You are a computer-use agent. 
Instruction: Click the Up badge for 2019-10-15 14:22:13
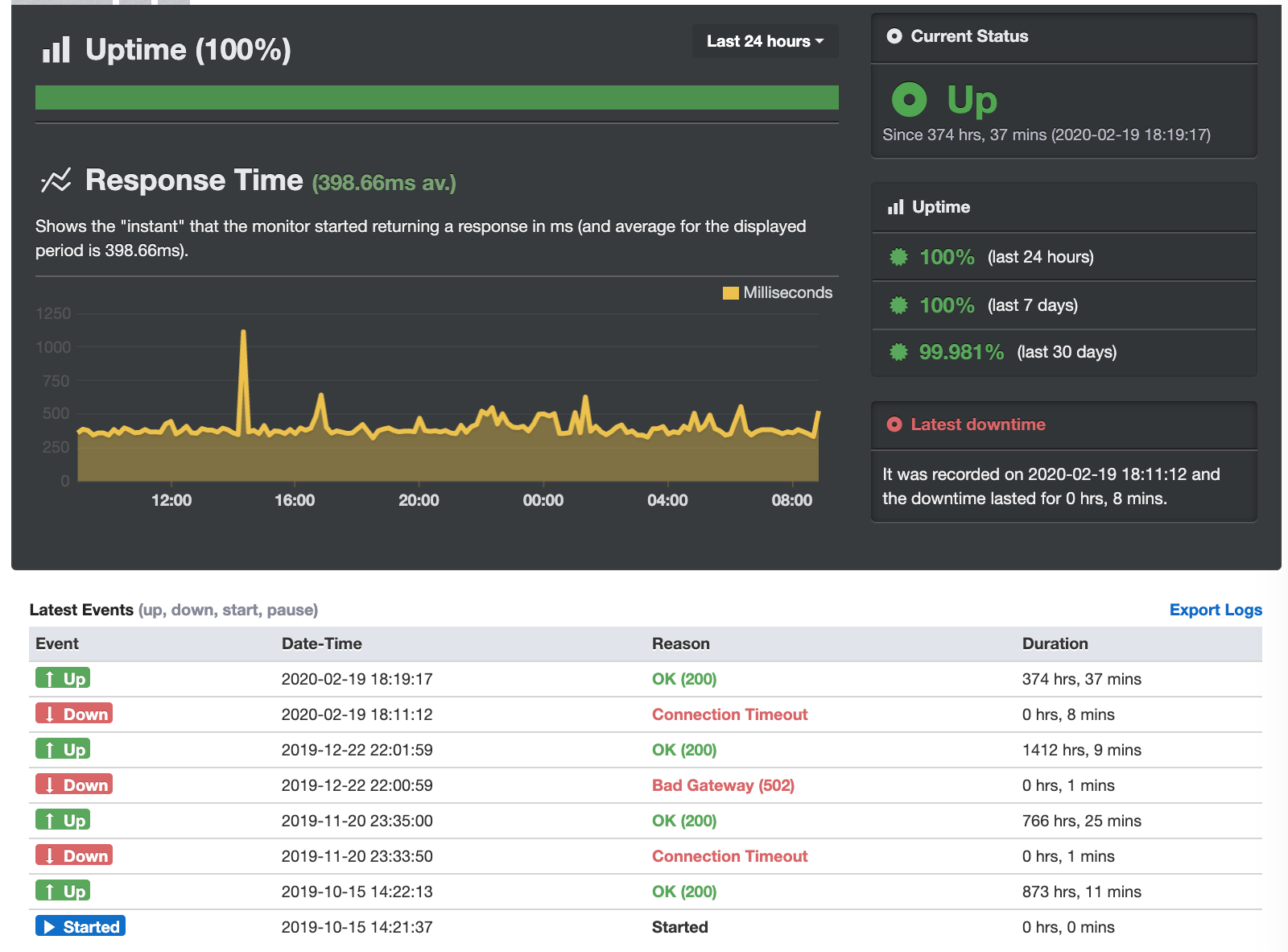pos(63,891)
